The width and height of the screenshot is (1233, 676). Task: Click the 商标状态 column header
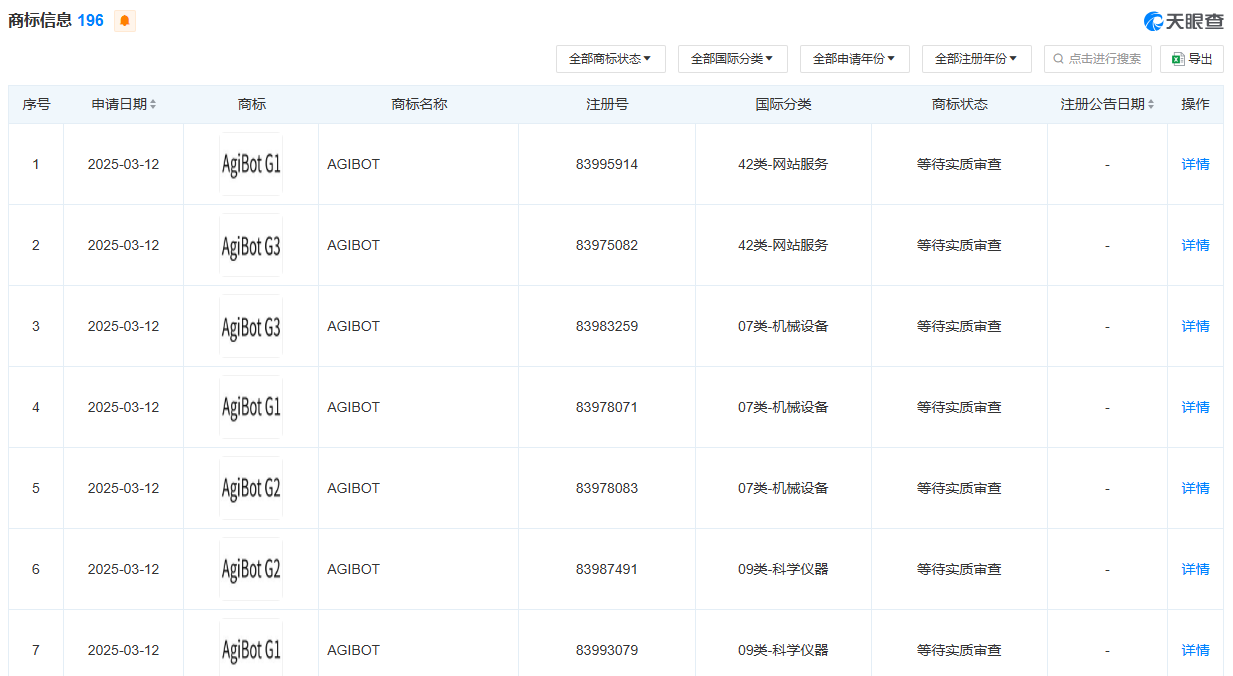pyautogui.click(x=959, y=104)
